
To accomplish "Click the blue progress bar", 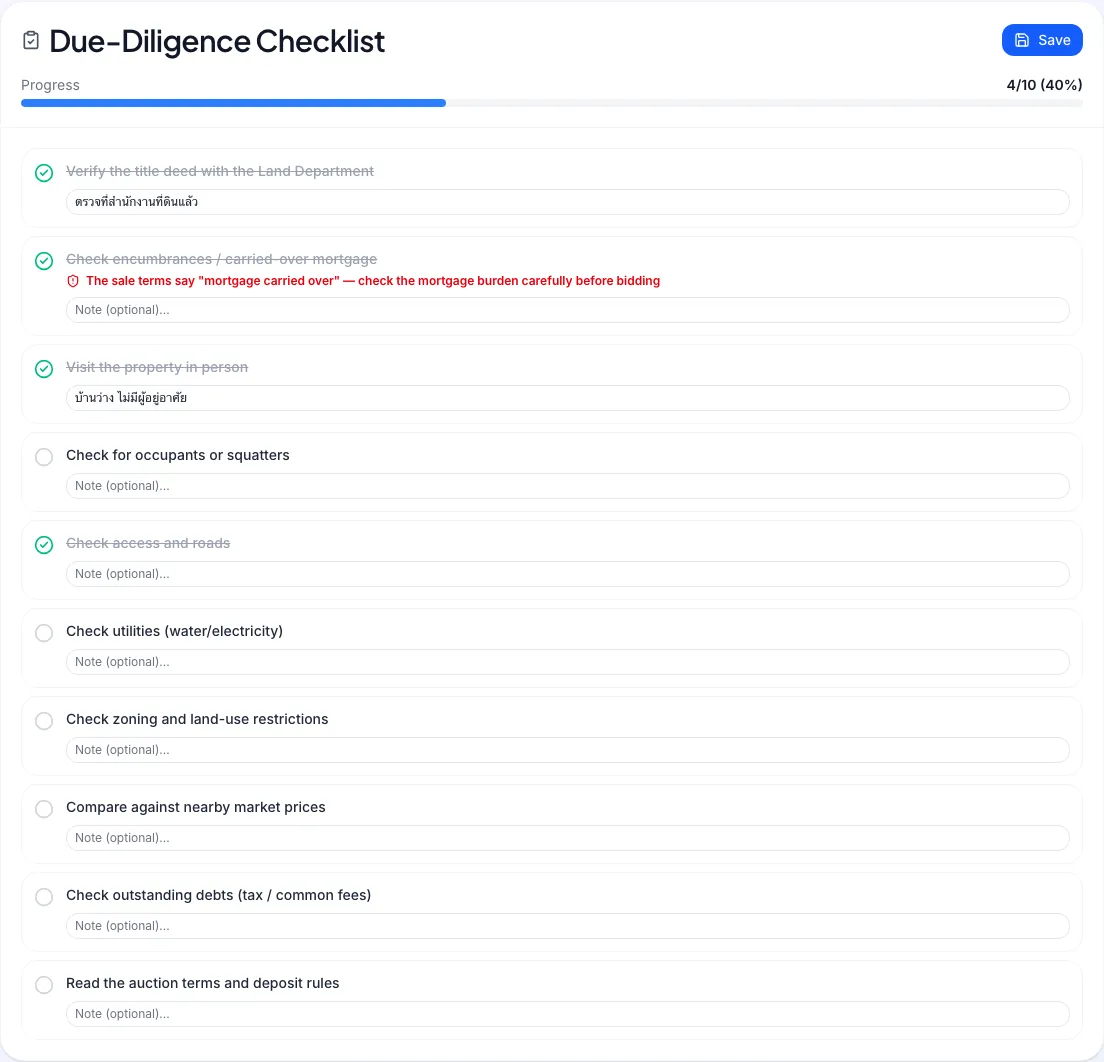I will coord(233,103).
